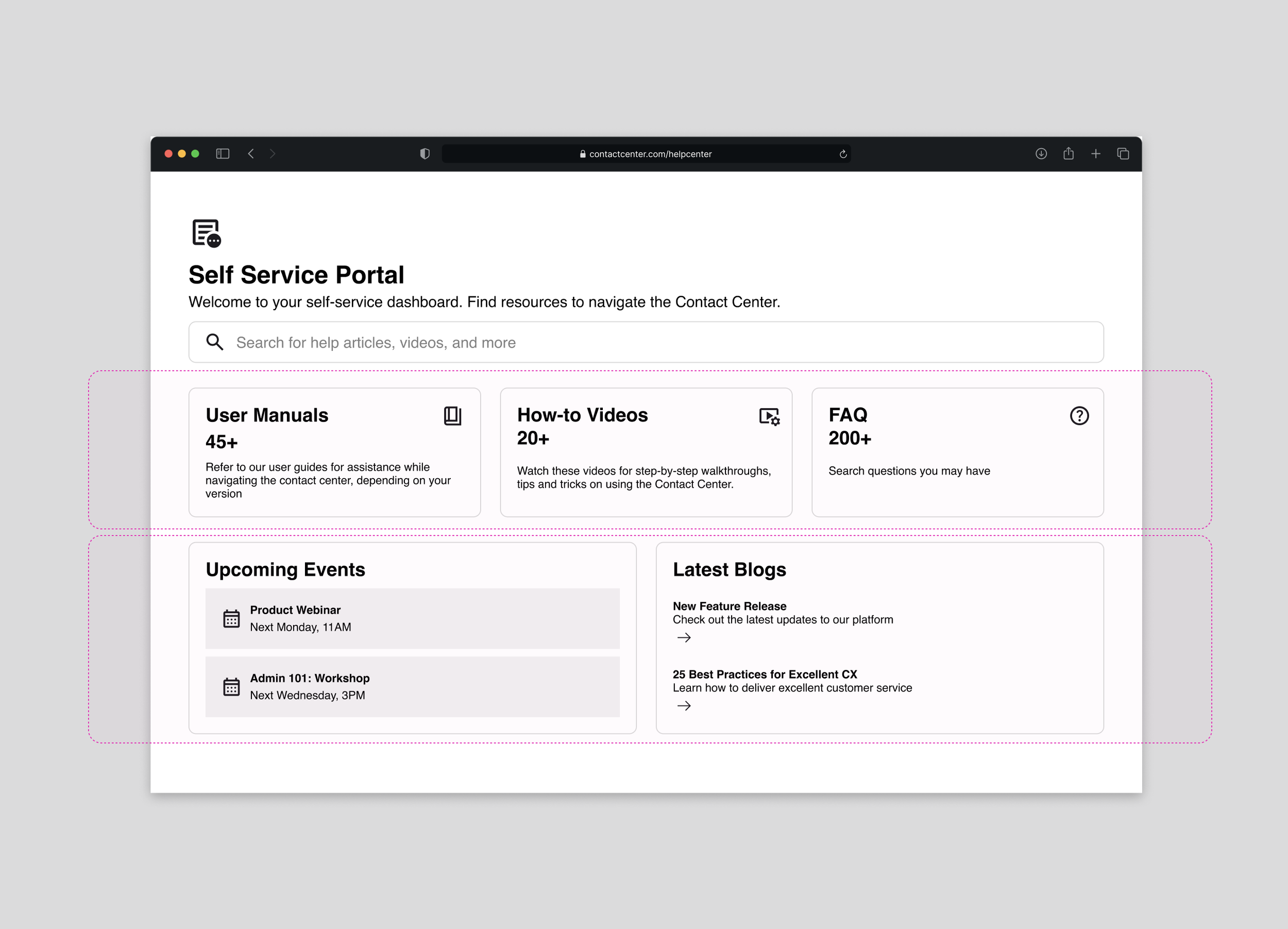Screen dimensions: 1288x929
Task: Follow the 25 Best Practices arrow
Action: [x=684, y=706]
